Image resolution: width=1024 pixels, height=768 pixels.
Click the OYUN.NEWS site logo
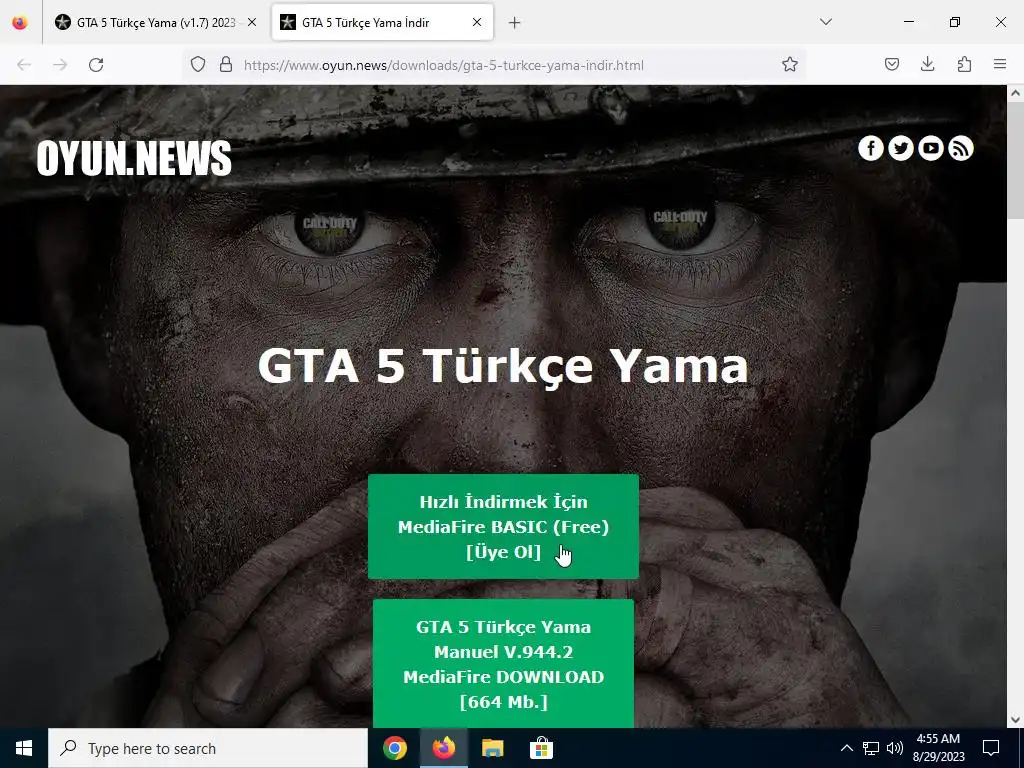pyautogui.click(x=134, y=158)
